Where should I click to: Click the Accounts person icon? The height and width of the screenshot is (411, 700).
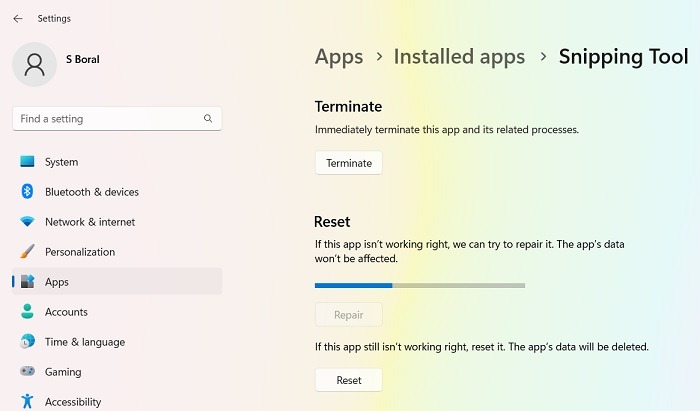[27, 311]
